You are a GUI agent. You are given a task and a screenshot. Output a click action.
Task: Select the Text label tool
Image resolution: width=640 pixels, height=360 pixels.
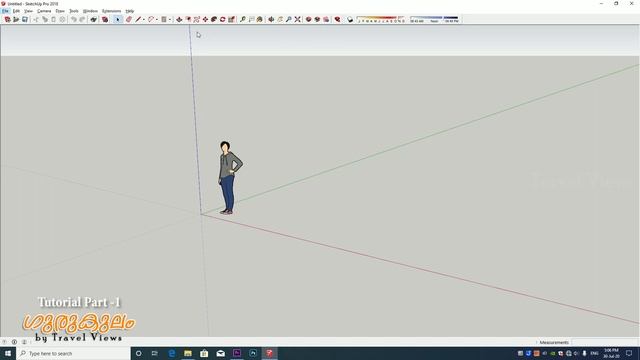[251, 19]
